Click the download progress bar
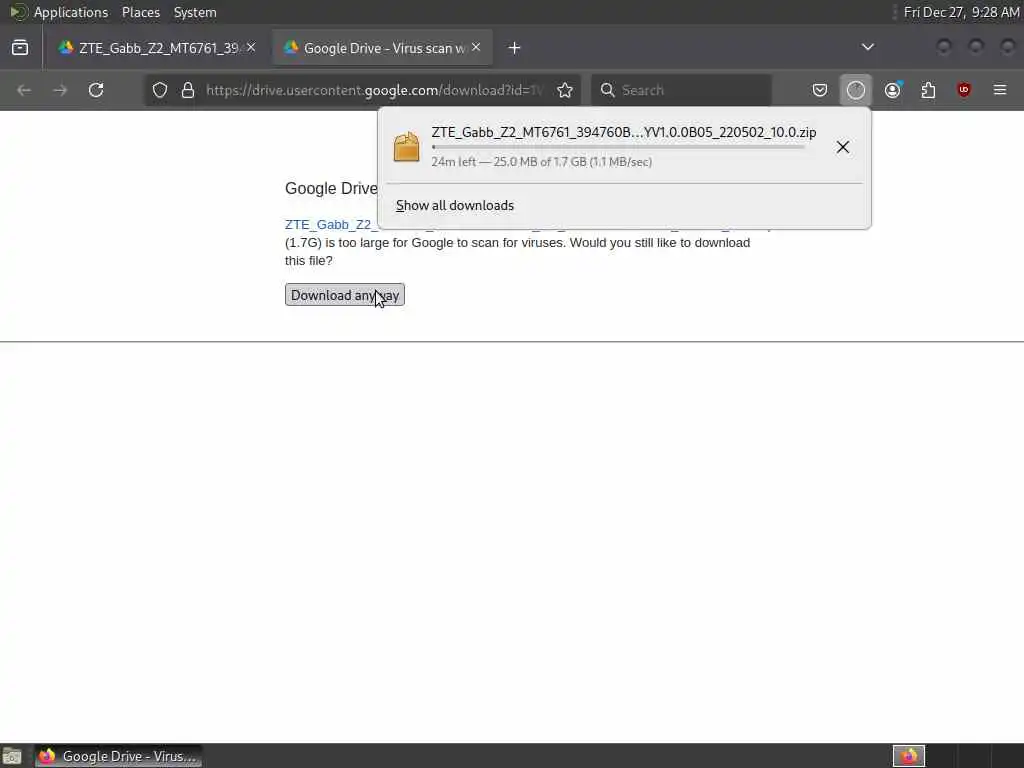Screen dimensions: 1024x768 click(x=618, y=148)
